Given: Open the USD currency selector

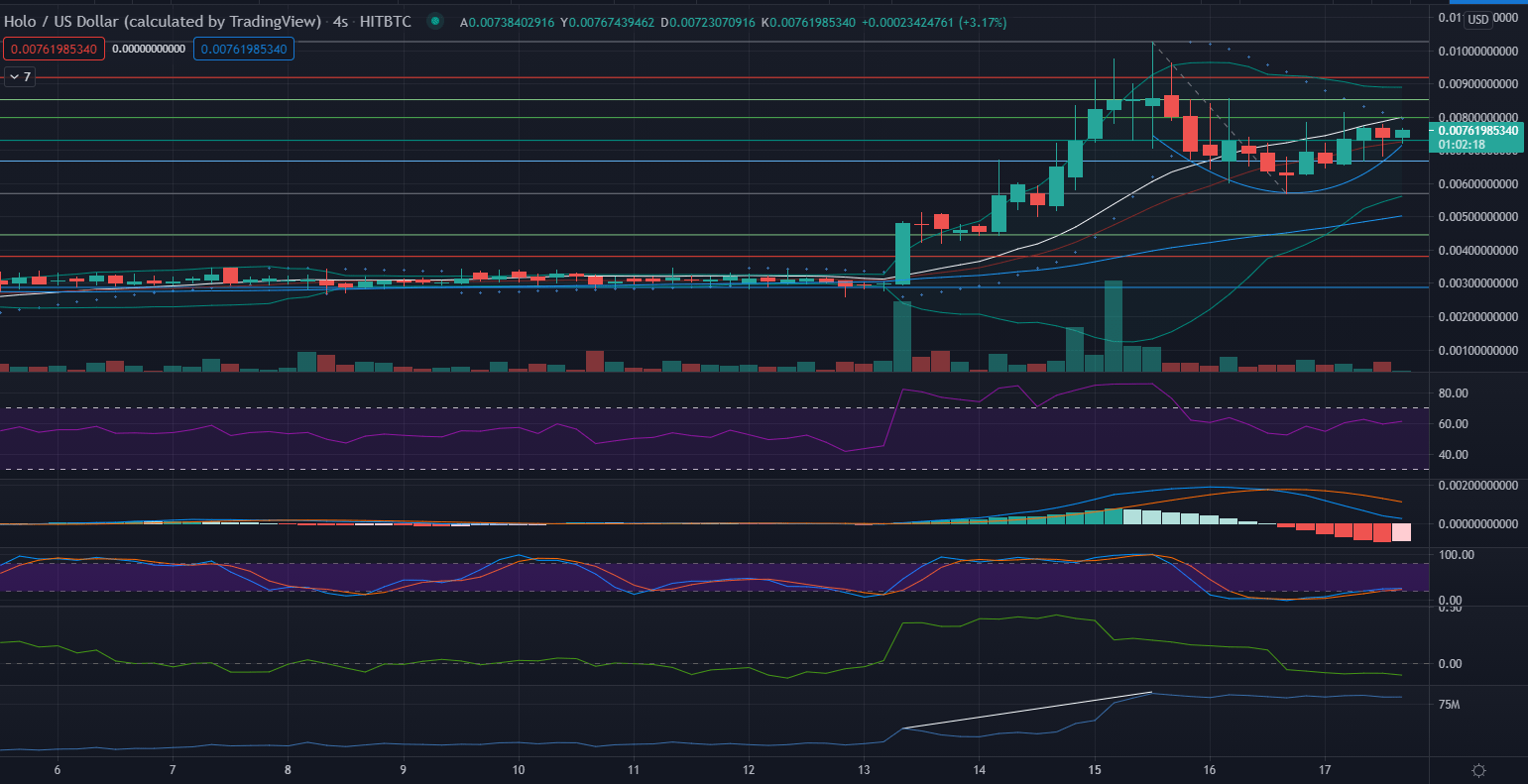Looking at the screenshot, I should [x=1477, y=20].
